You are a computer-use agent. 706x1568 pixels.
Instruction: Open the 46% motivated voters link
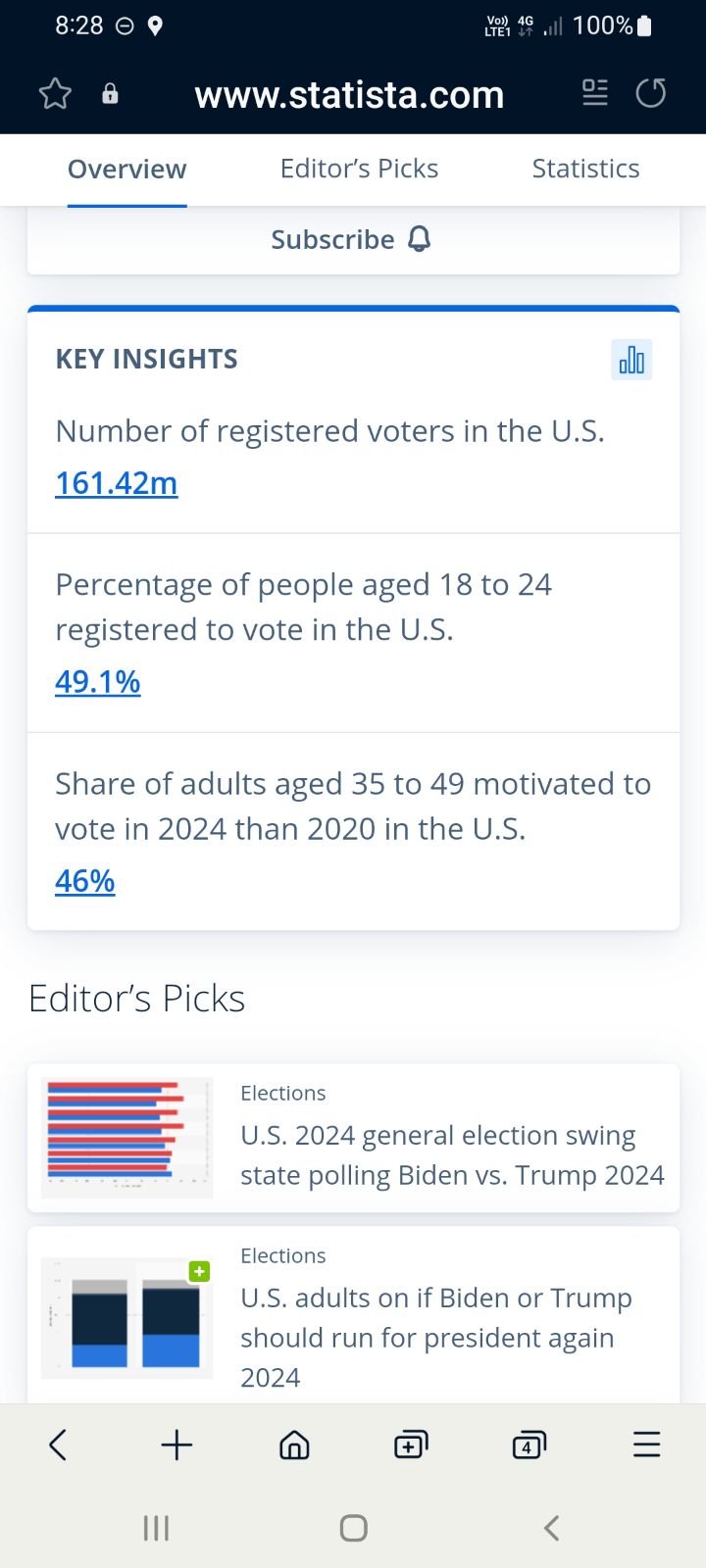(84, 880)
